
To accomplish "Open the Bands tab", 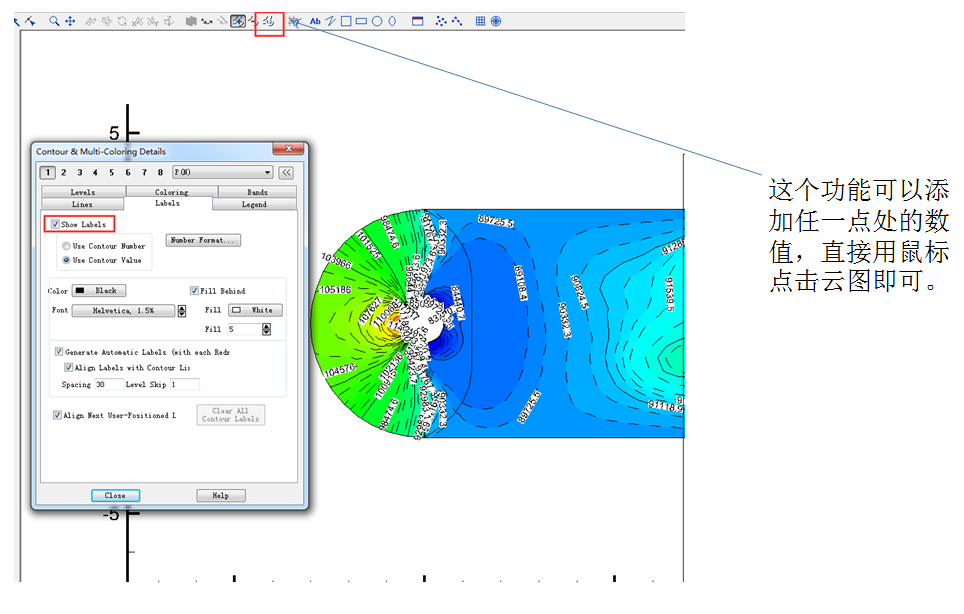I will point(257,192).
